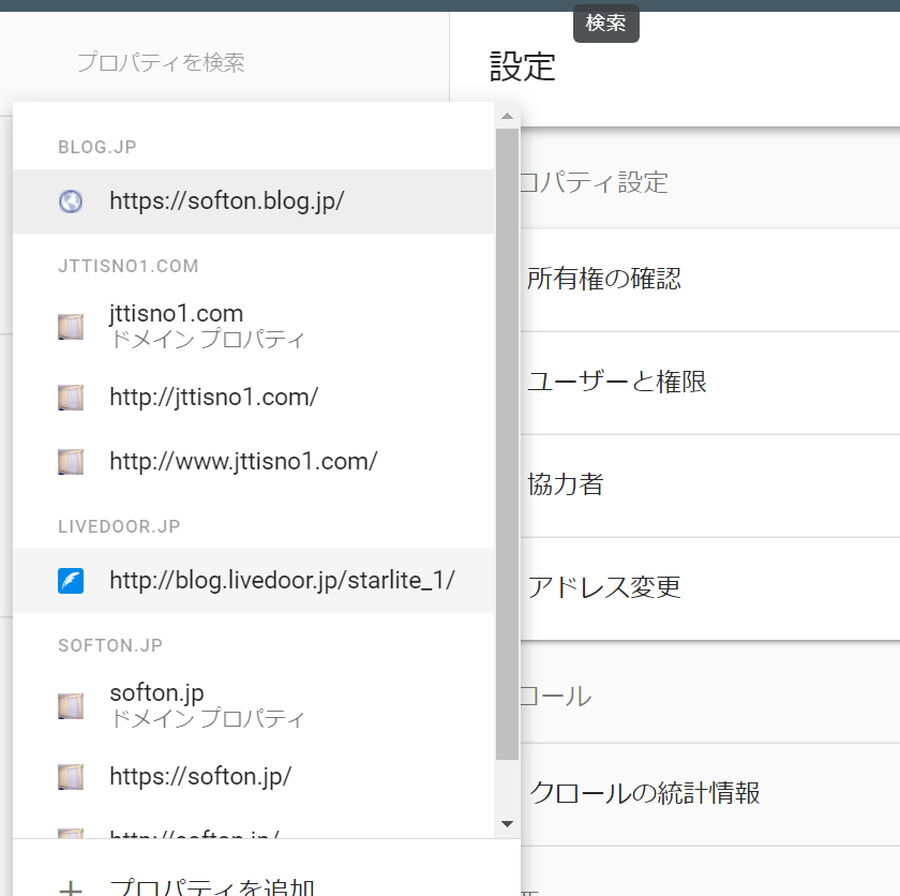Click the favicon beside https://softon.jp/
The height and width of the screenshot is (896, 900).
(71, 777)
